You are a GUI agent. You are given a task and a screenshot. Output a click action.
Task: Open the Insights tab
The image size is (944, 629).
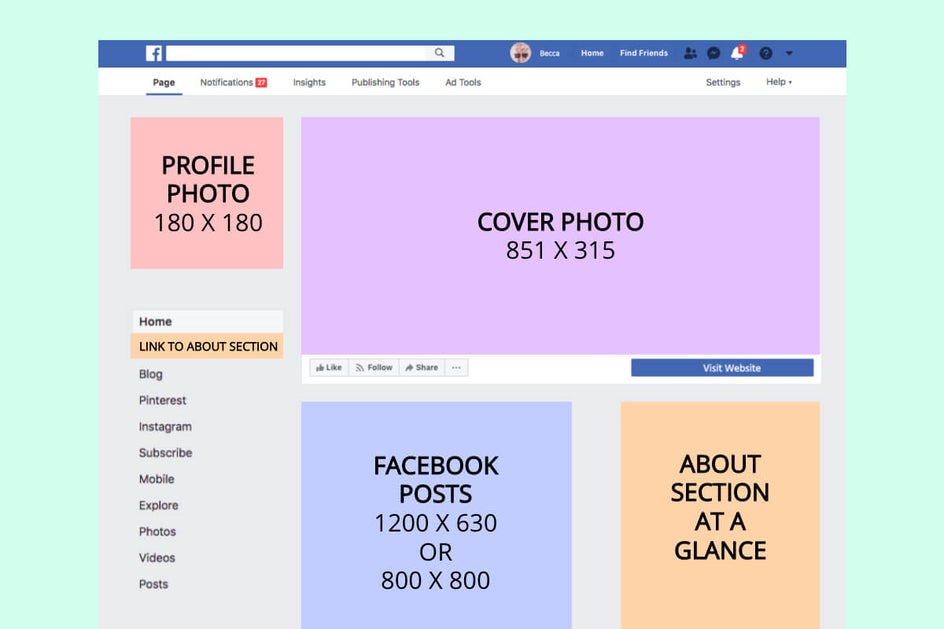click(x=309, y=82)
